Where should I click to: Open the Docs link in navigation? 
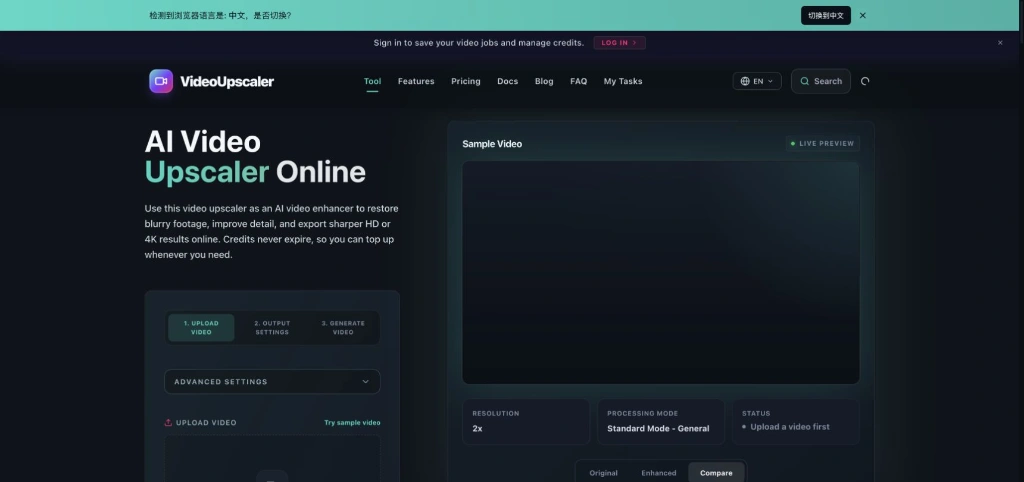tap(507, 82)
